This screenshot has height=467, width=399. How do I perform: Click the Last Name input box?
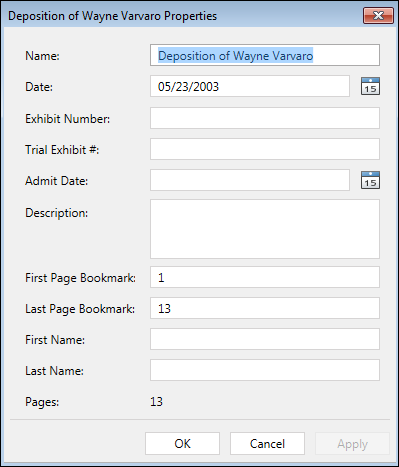click(x=265, y=370)
